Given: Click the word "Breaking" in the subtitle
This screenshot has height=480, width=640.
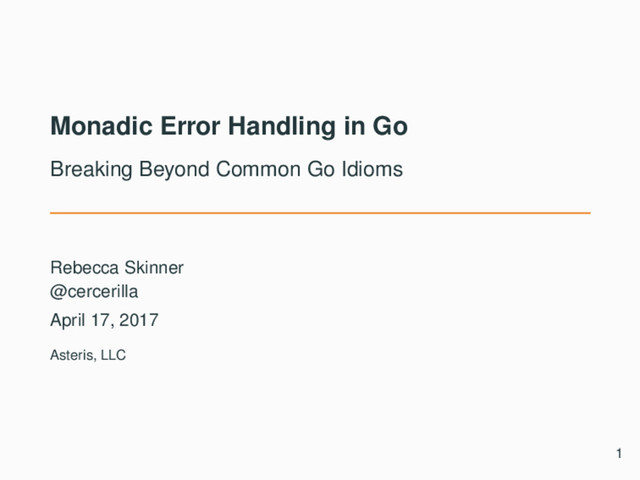Looking at the screenshot, I should [85, 170].
